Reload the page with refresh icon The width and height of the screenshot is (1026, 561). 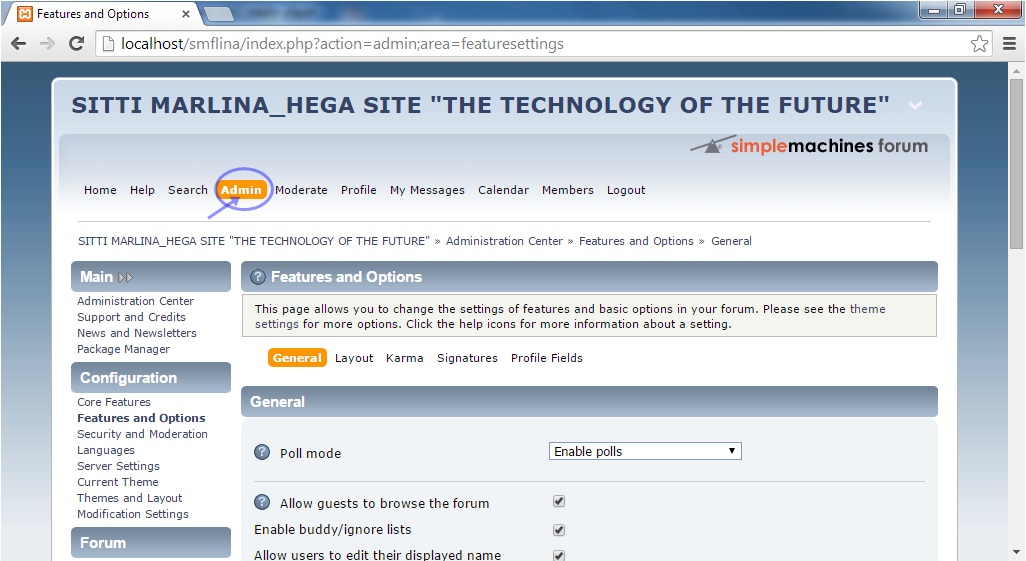(x=76, y=44)
